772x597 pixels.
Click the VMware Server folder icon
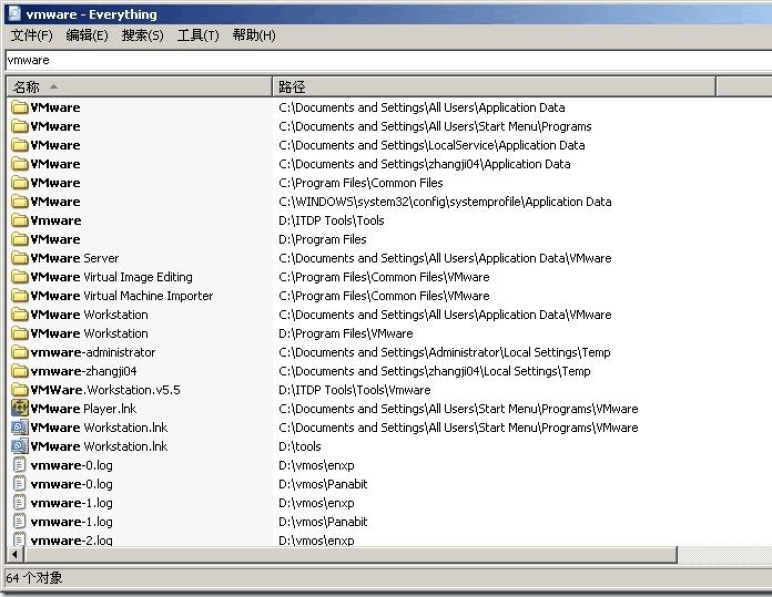click(20, 258)
